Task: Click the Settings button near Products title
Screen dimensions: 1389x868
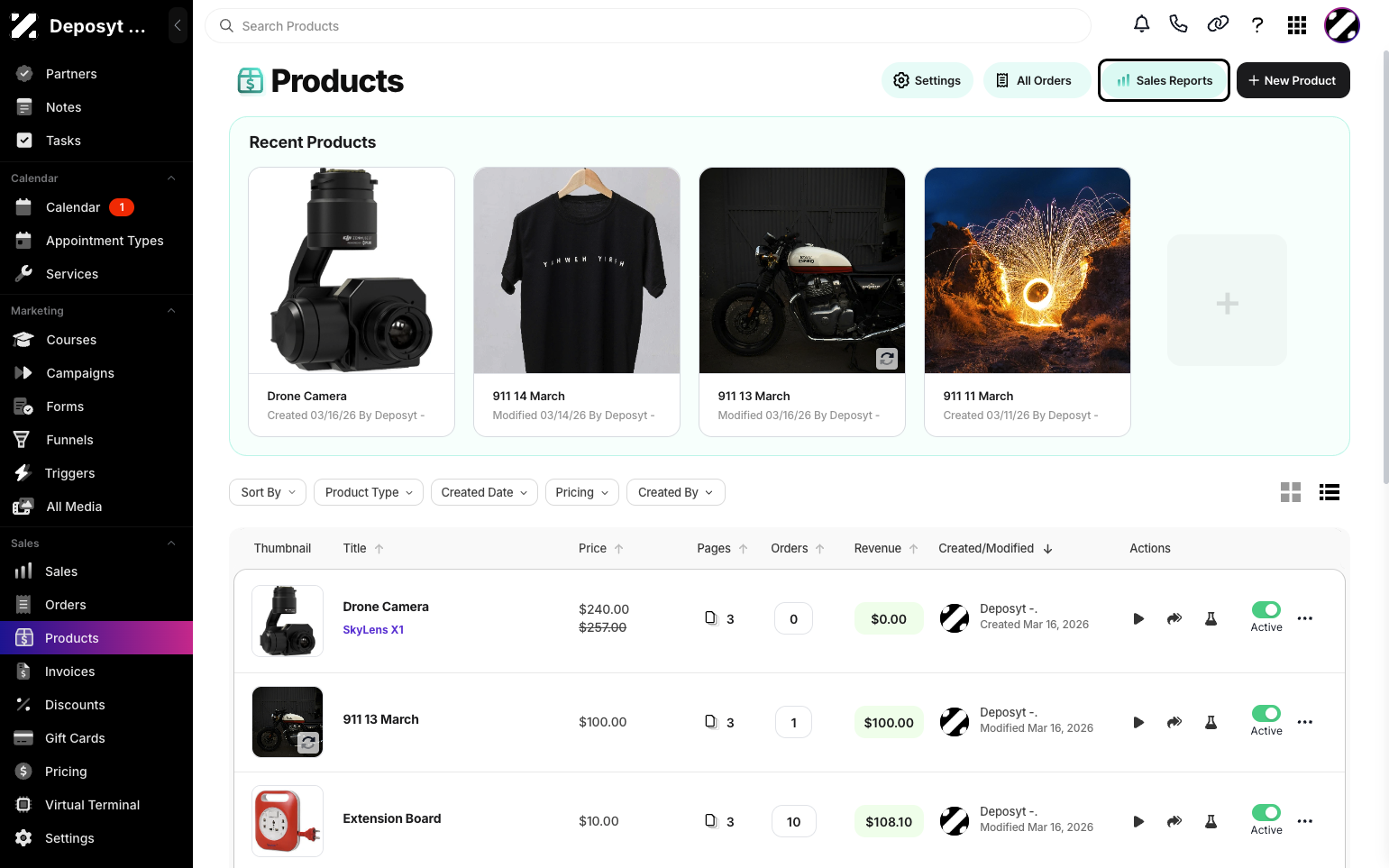Action: pyautogui.click(x=927, y=80)
